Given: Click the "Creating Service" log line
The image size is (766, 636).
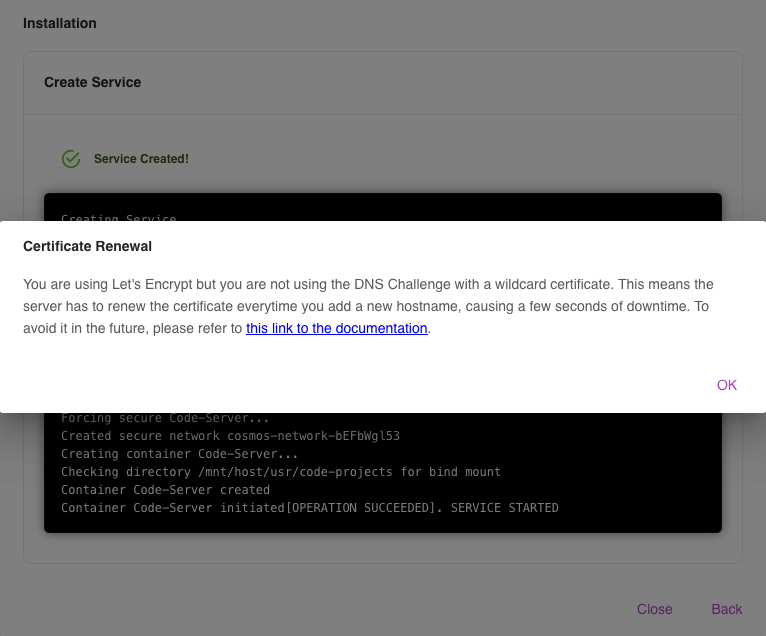Looking at the screenshot, I should tap(118, 216).
